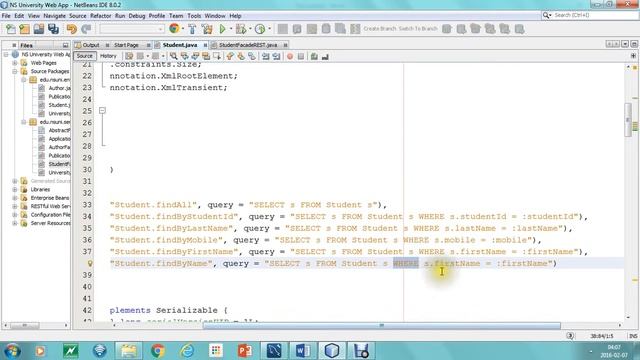Minimize the Files panel
The image size is (640, 360).
pyautogui.click(x=65, y=45)
